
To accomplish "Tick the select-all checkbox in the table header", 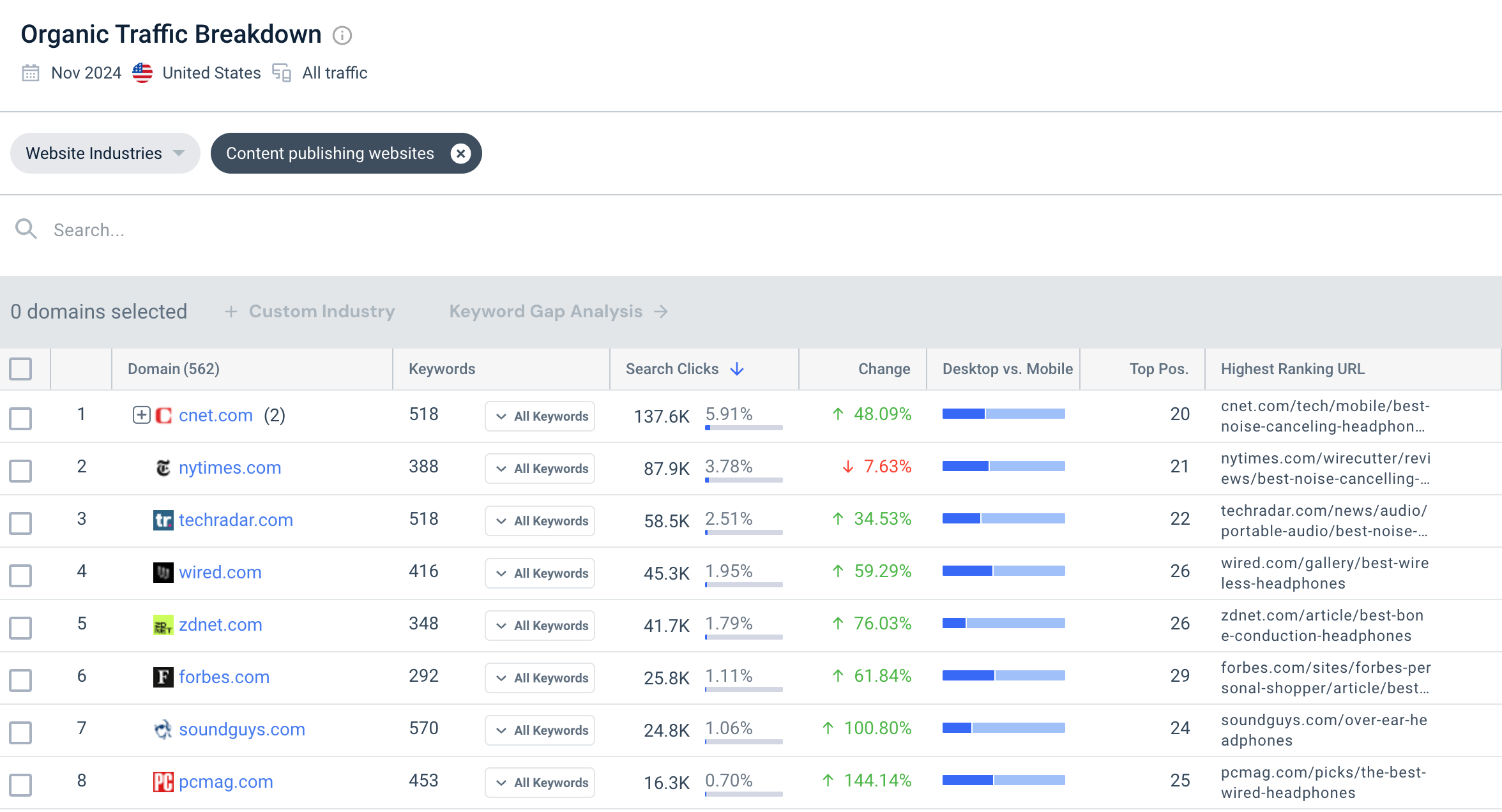I will click(x=20, y=369).
